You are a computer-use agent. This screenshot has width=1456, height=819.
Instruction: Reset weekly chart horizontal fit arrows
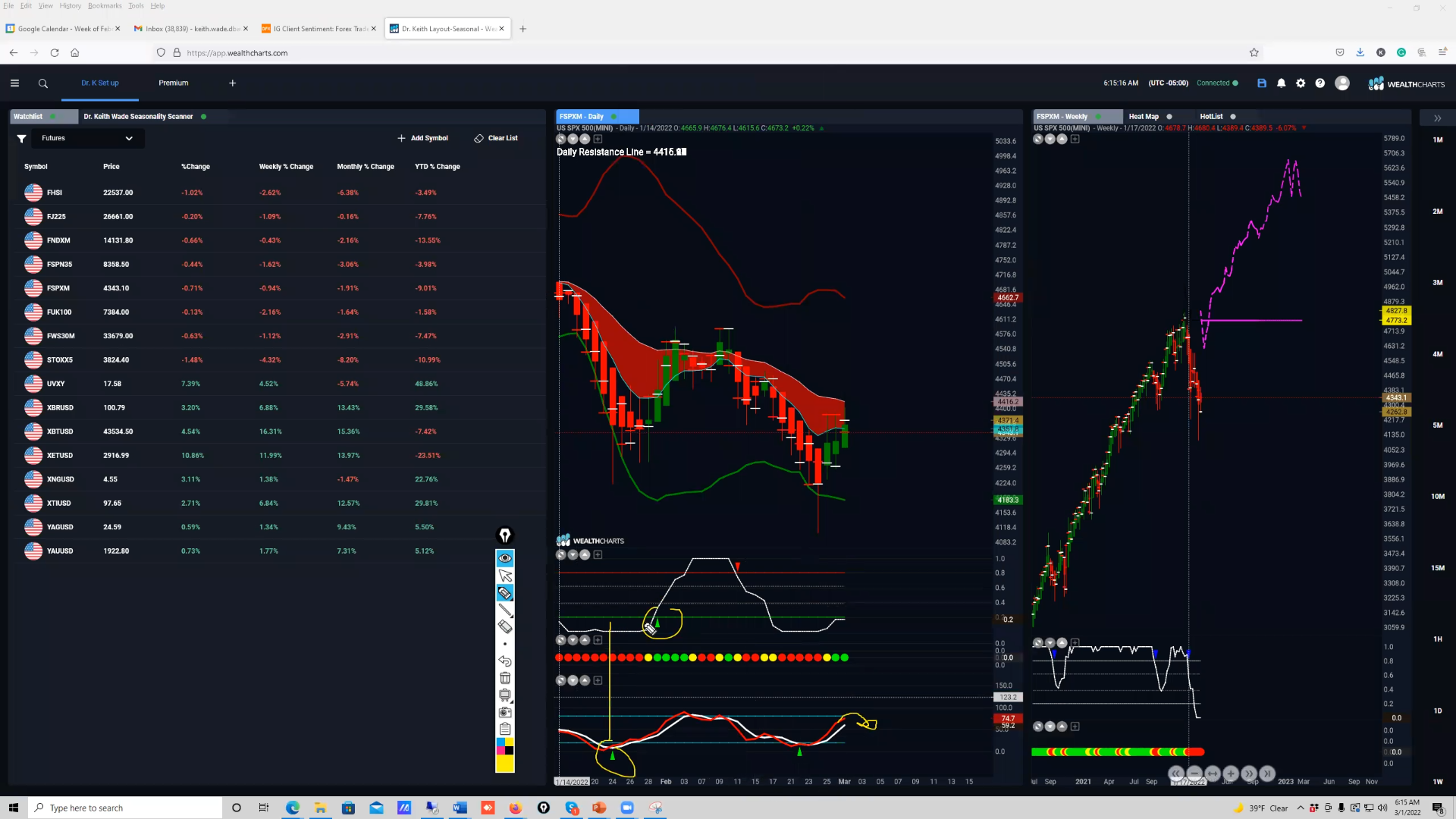[1213, 773]
